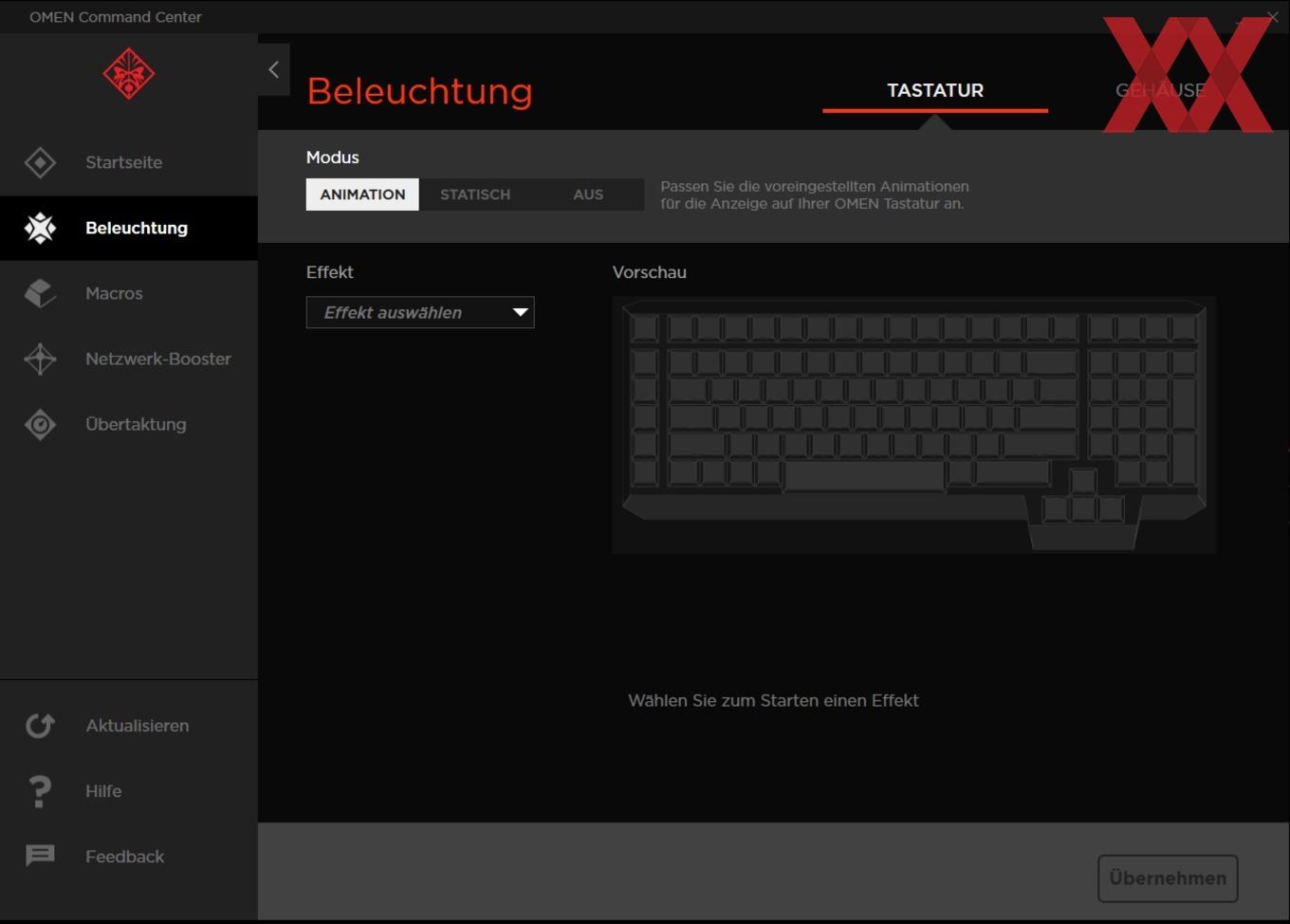1290x924 pixels.
Task: Click the Startseite diamond icon
Action: pos(40,162)
